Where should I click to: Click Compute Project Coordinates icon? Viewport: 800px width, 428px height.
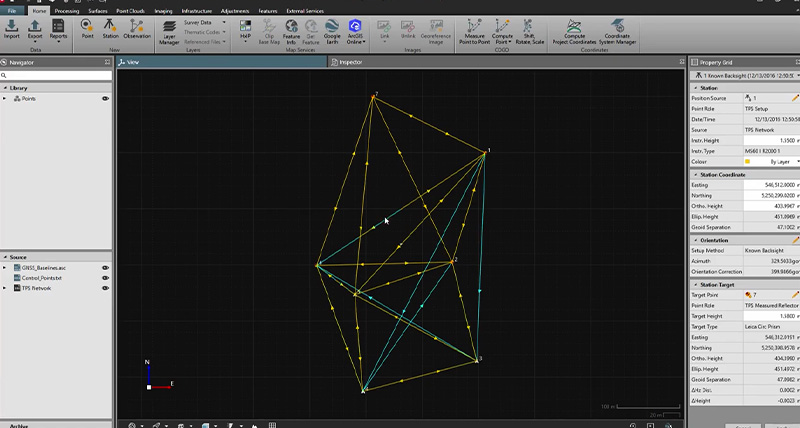pos(574,29)
